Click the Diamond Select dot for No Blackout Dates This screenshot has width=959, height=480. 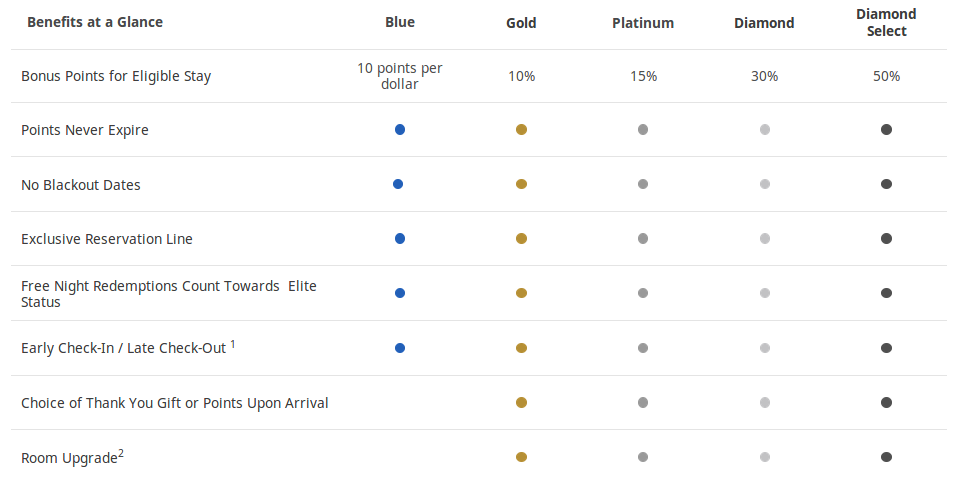pyautogui.click(x=886, y=184)
